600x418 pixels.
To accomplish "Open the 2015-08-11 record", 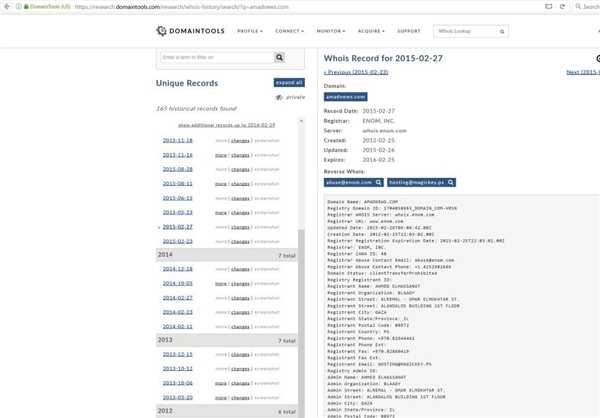I will click(x=178, y=184).
